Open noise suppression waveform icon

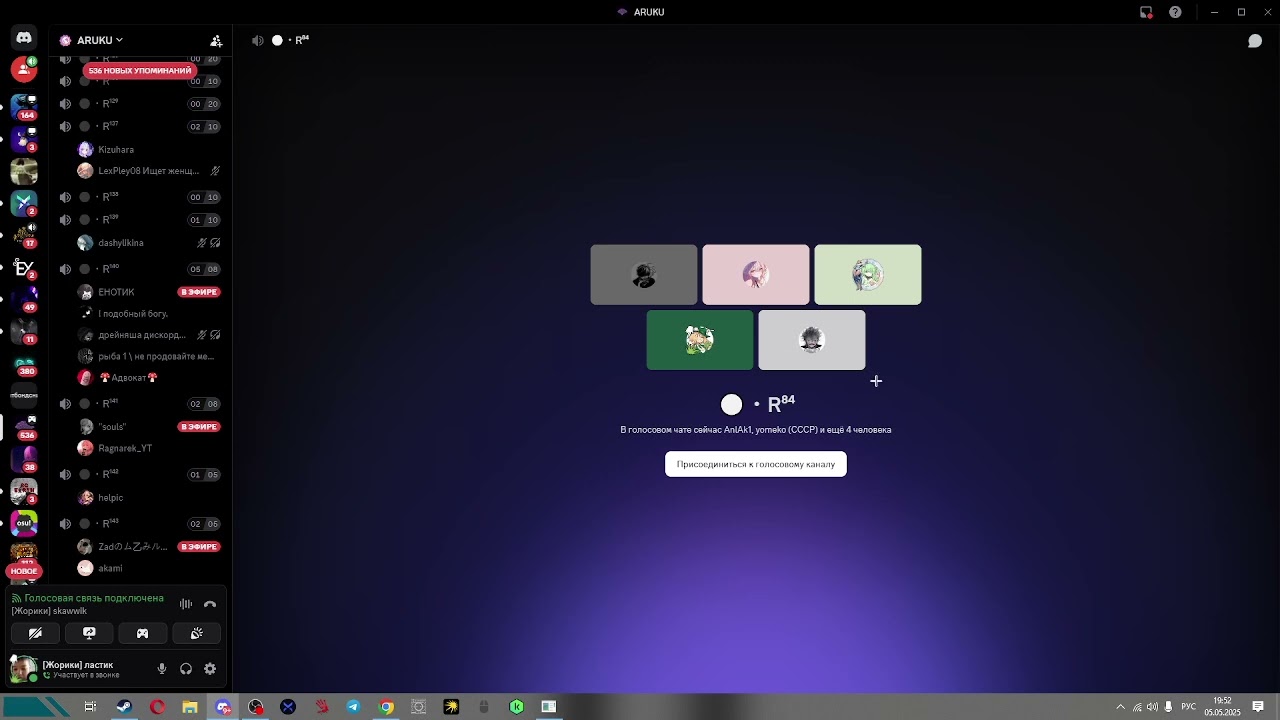pos(186,604)
